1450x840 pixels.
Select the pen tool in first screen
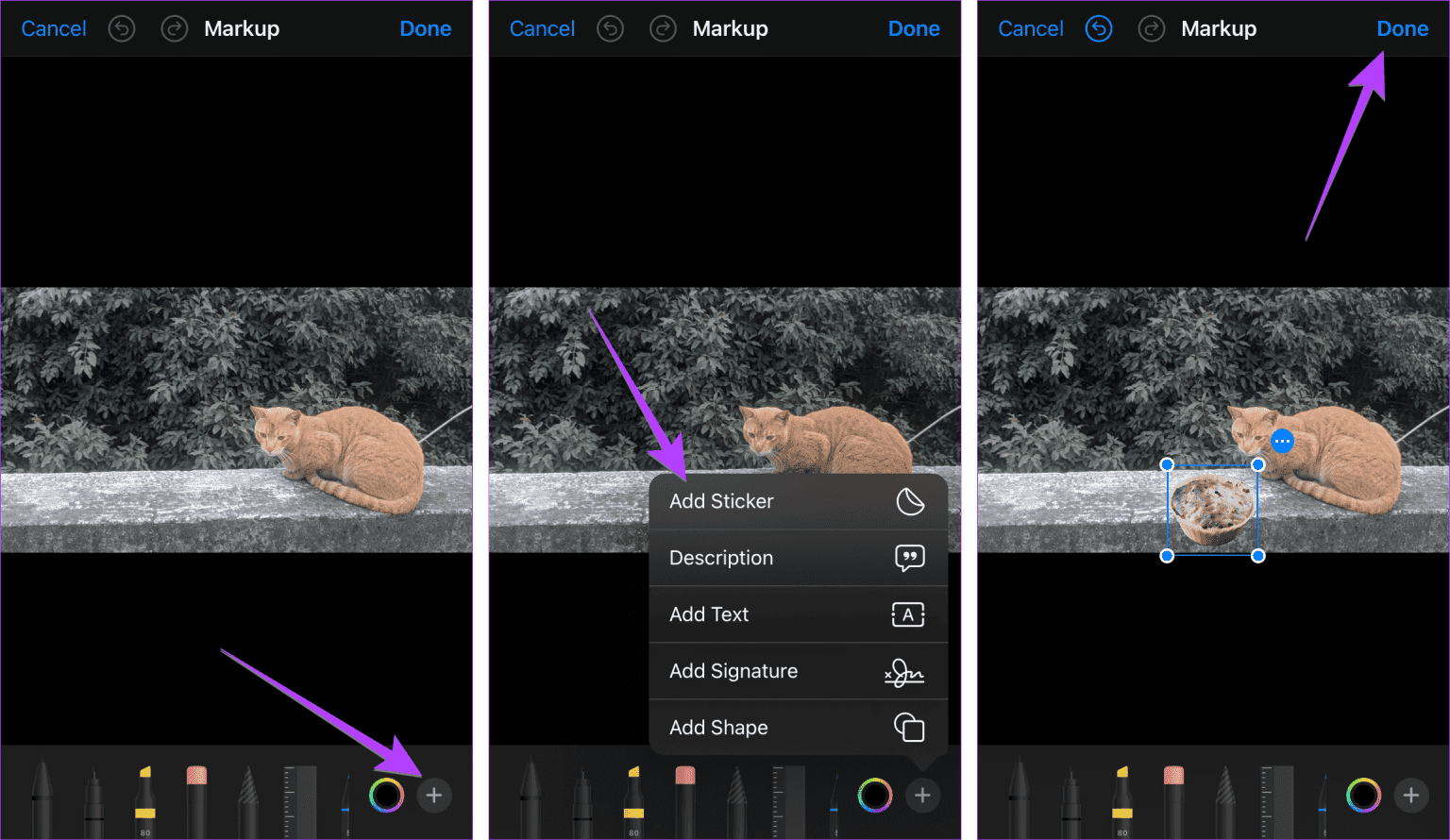(42, 798)
